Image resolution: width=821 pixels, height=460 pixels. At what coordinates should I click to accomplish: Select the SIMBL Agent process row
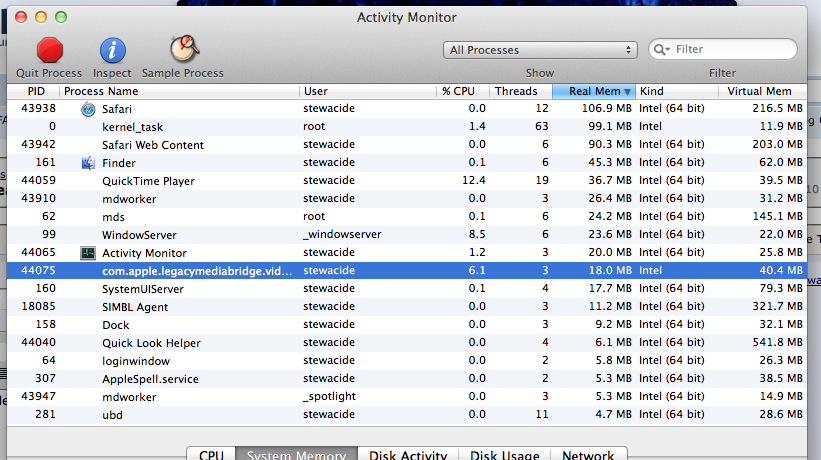[x=407, y=307]
